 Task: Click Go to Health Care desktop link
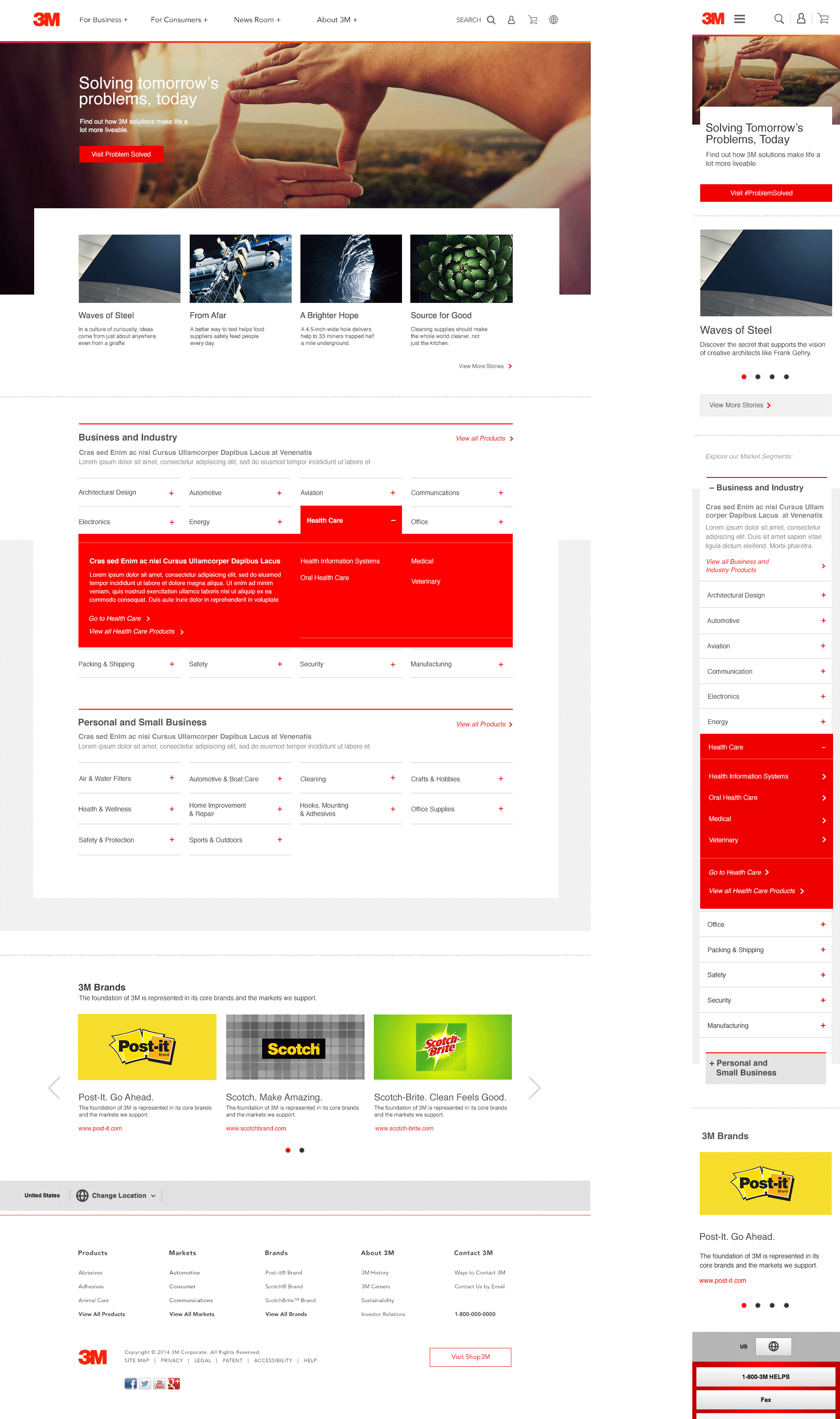(119, 618)
